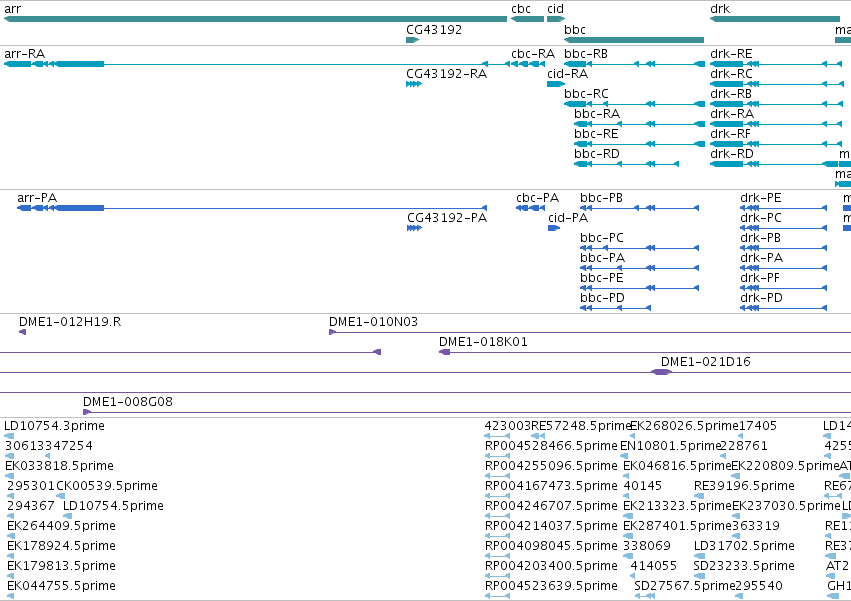Open the RP004246707.5prime EST label

tap(551, 506)
